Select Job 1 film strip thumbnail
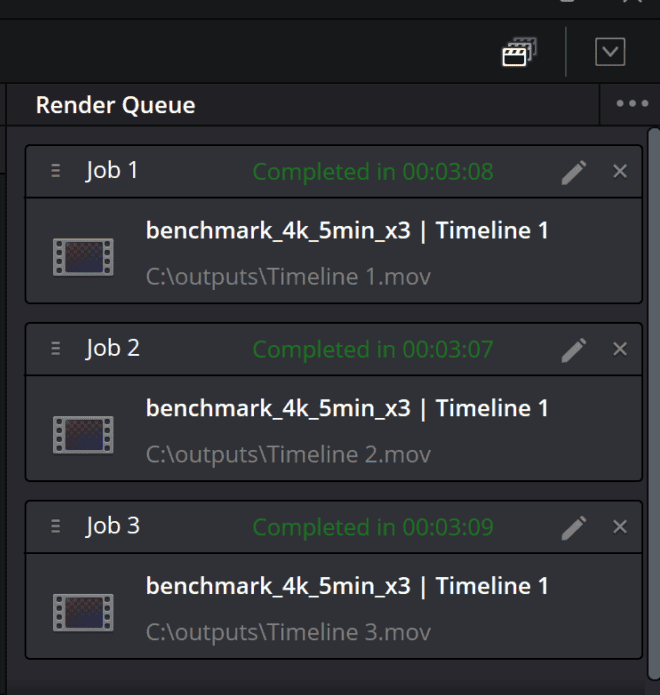The image size is (660, 695). [x=83, y=256]
